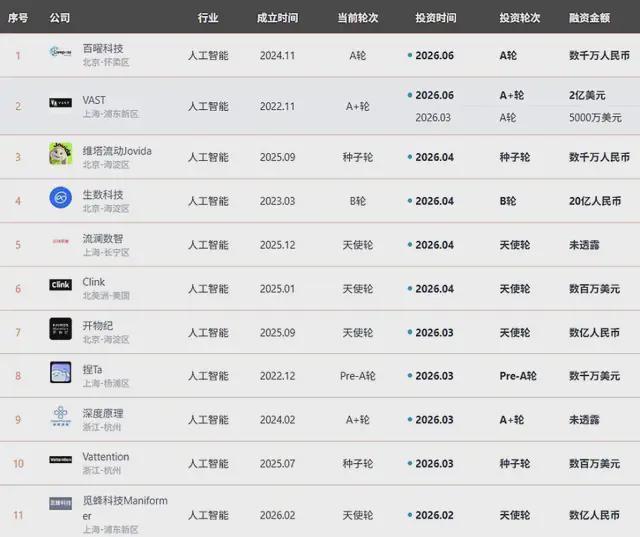Open company name 维塔流动Jovida
Image resolution: width=640 pixels, height=537 pixels.
click(x=117, y=151)
